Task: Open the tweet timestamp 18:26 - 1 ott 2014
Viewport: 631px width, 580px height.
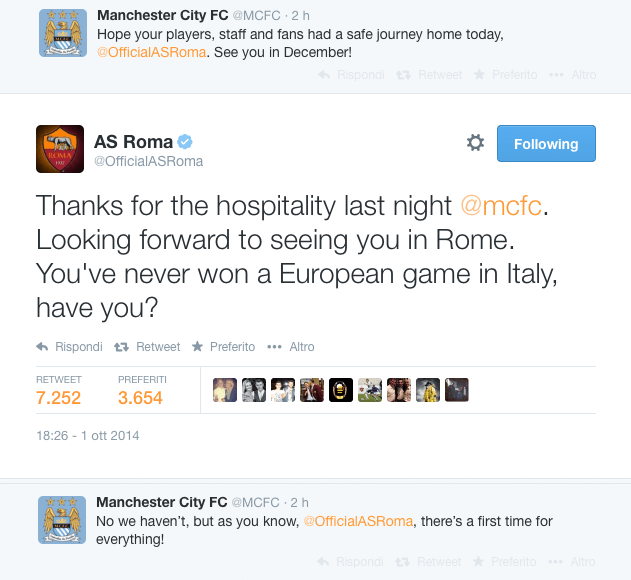Action: 88,436
